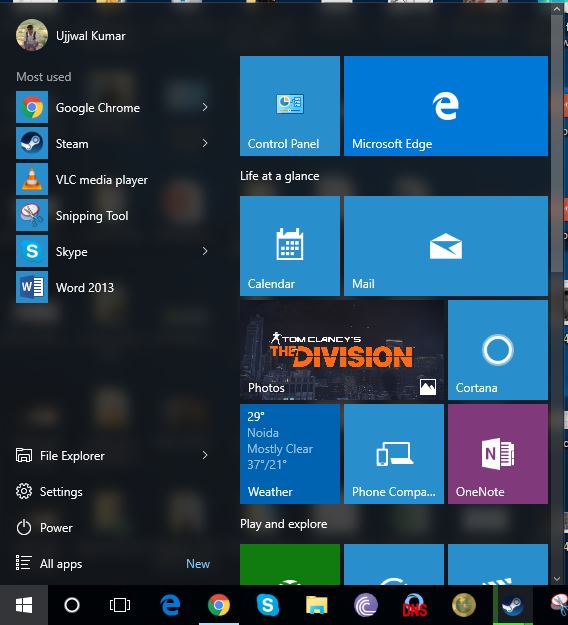Switch to Google Chrome on the taskbar
568x625 pixels.
click(219, 605)
